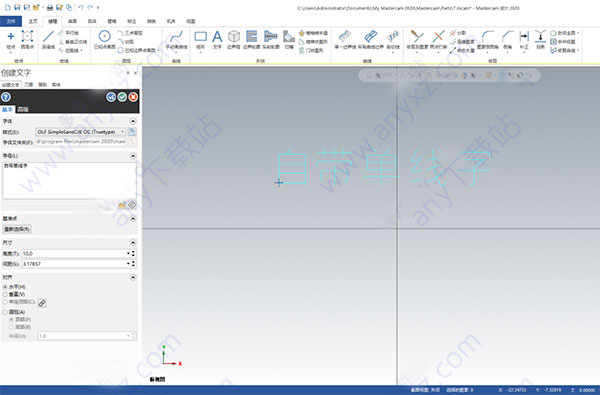Click the Rectangle shape tool
This screenshot has width=600, height=395.
(x=201, y=40)
